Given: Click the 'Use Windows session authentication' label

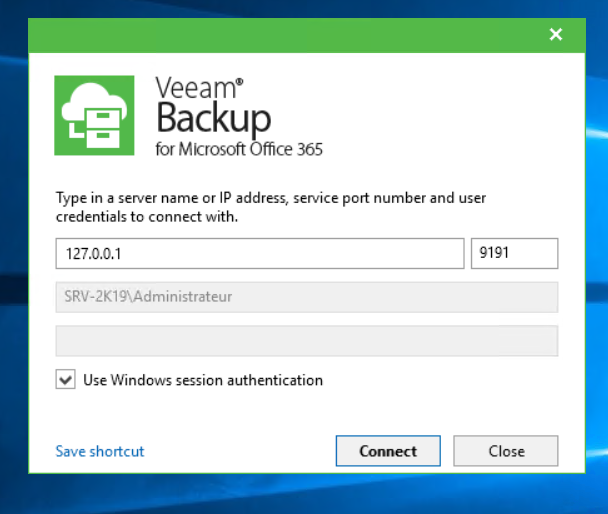Looking at the screenshot, I should coord(203,380).
